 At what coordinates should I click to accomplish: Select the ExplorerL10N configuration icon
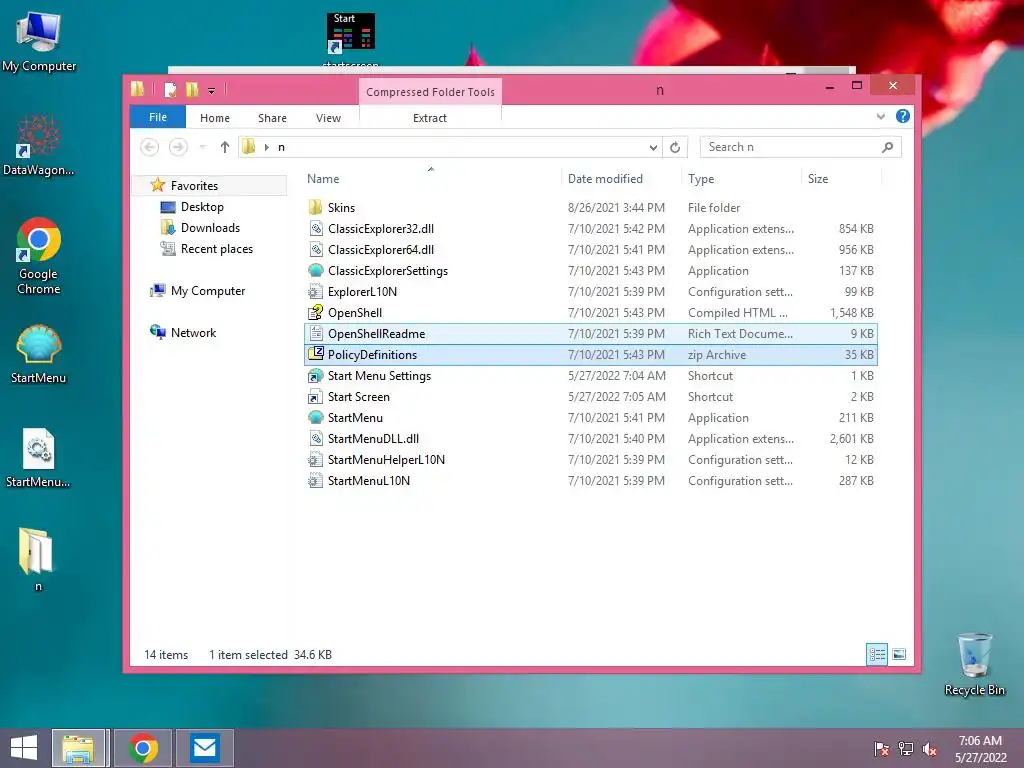coord(315,291)
